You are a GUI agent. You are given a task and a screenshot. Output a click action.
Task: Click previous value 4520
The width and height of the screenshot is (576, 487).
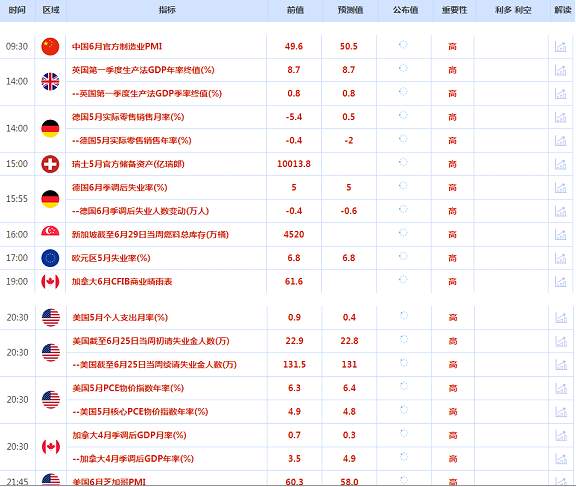pyautogui.click(x=294, y=235)
